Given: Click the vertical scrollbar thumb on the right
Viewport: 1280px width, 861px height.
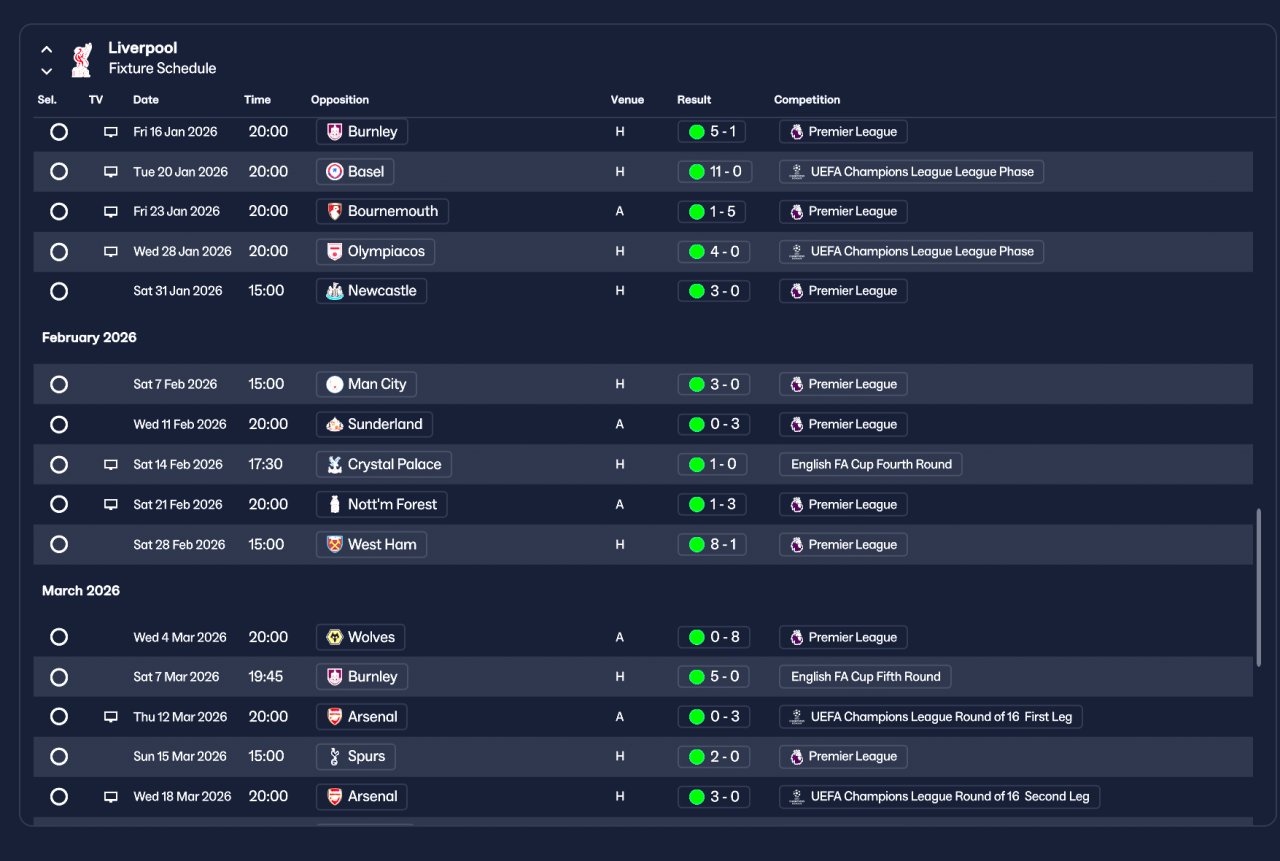Looking at the screenshot, I should (x=1259, y=588).
